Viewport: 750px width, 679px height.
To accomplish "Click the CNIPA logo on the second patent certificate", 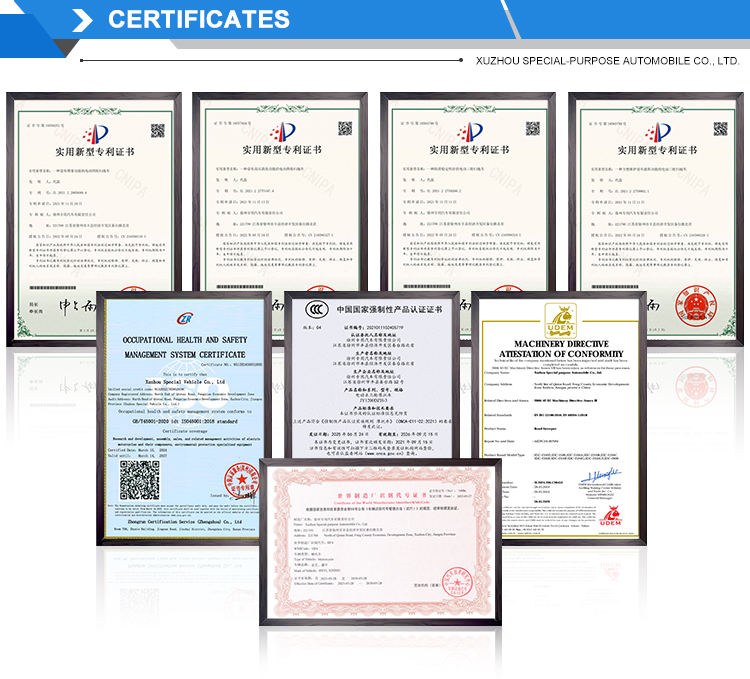I will pos(282,132).
